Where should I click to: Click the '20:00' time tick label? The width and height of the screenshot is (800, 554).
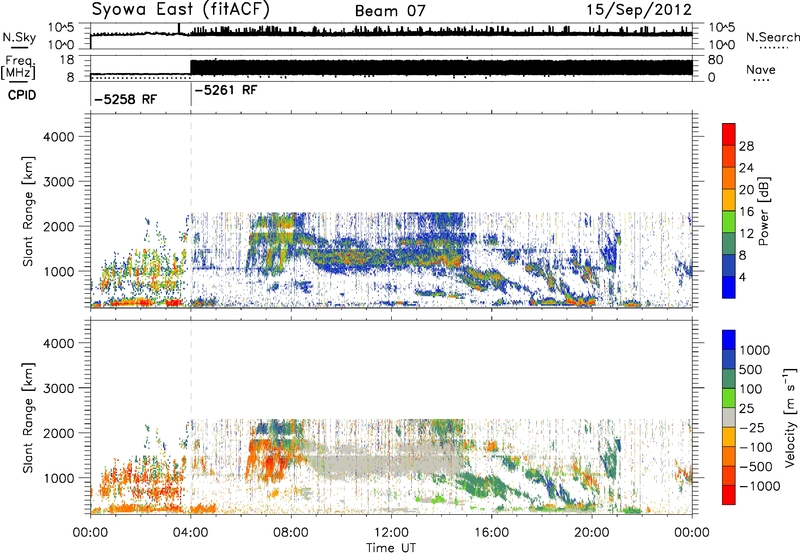click(x=592, y=533)
